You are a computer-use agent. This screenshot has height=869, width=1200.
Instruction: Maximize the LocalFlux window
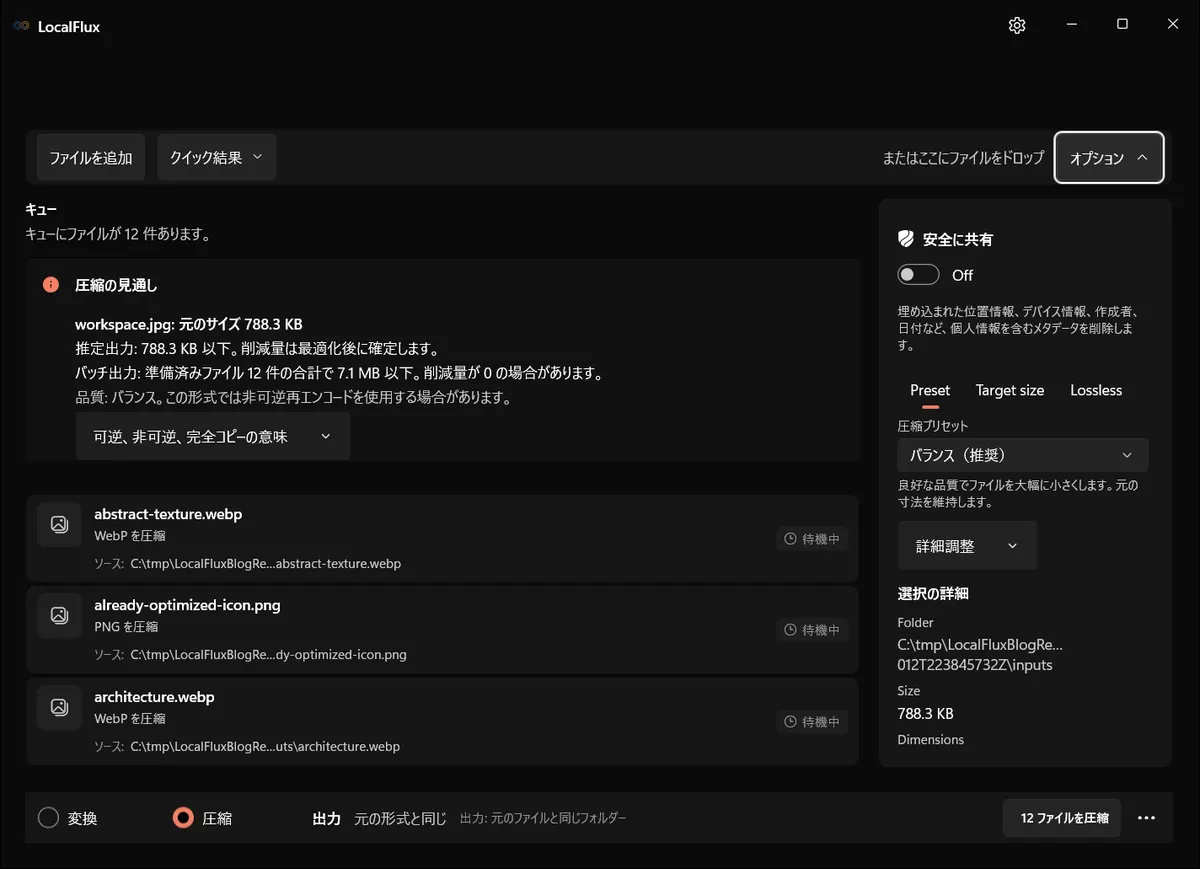click(1122, 25)
